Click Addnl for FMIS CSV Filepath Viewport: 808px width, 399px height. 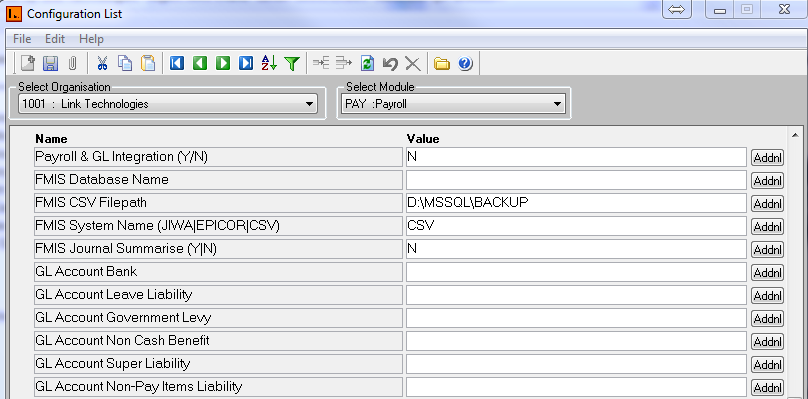pos(767,204)
